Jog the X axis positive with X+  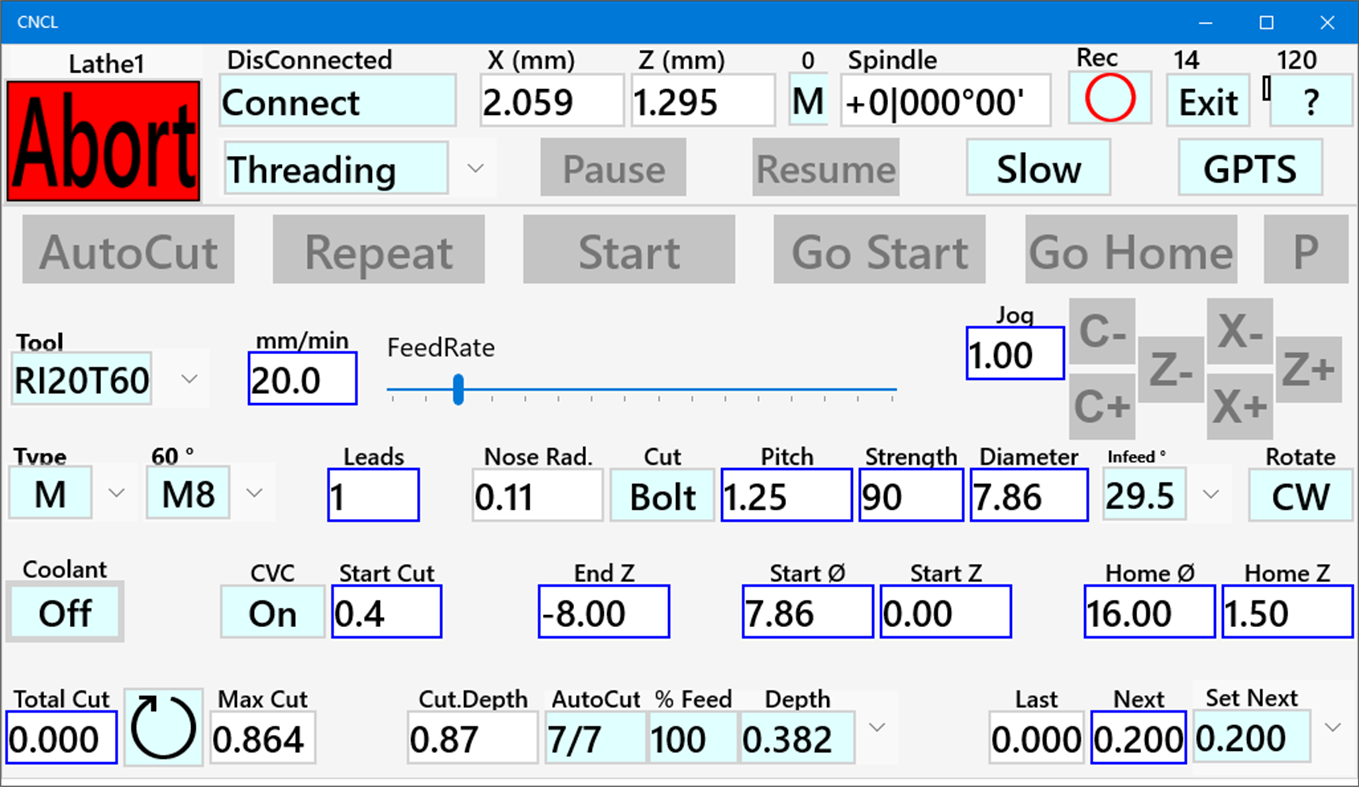1240,407
